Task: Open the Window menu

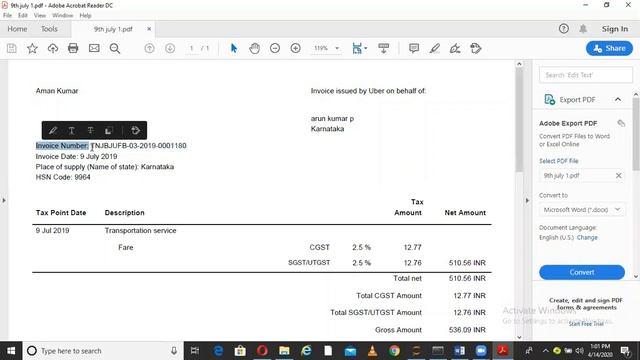Action: point(62,15)
